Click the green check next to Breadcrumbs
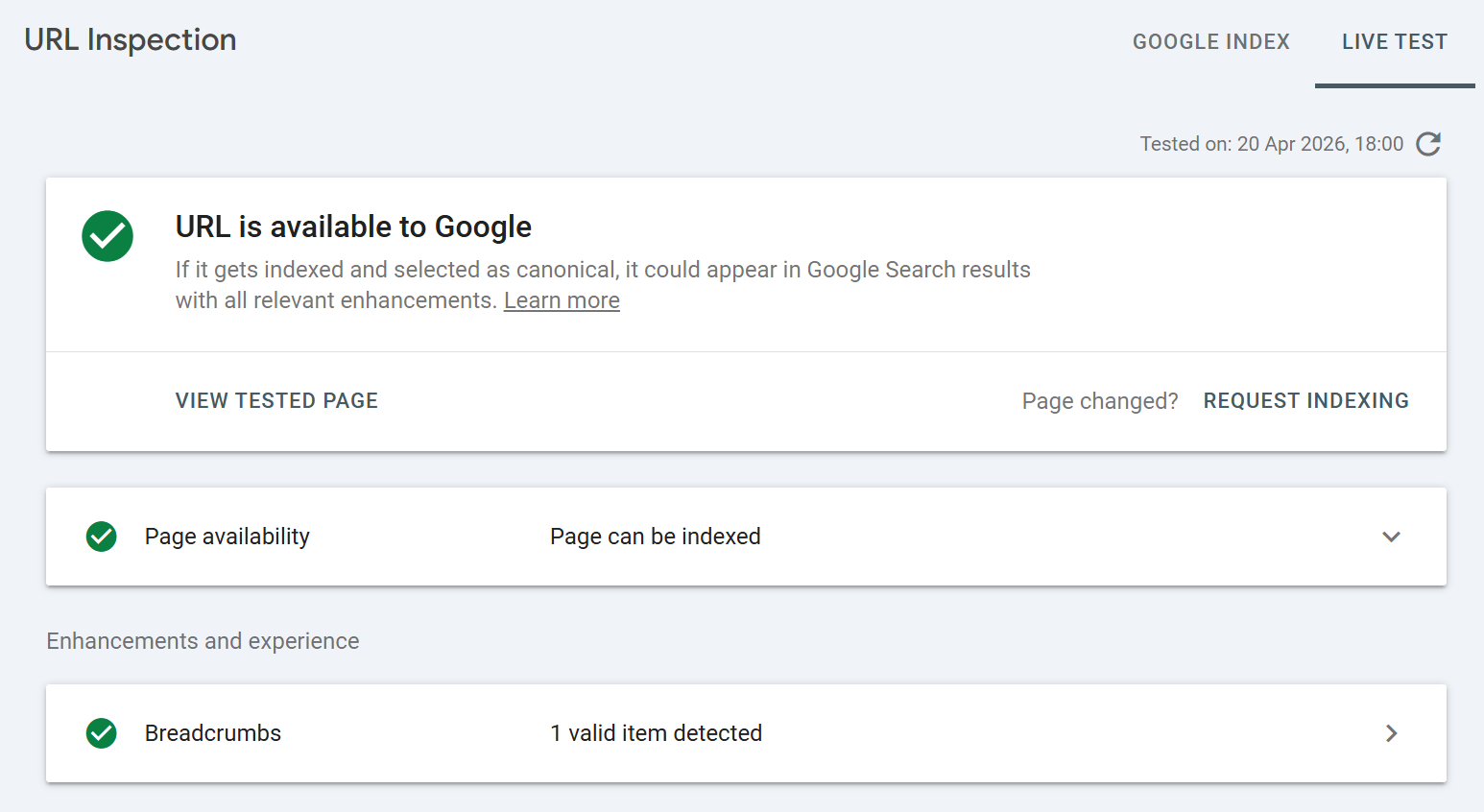Viewport: 1484px width, 812px height. tap(102, 733)
